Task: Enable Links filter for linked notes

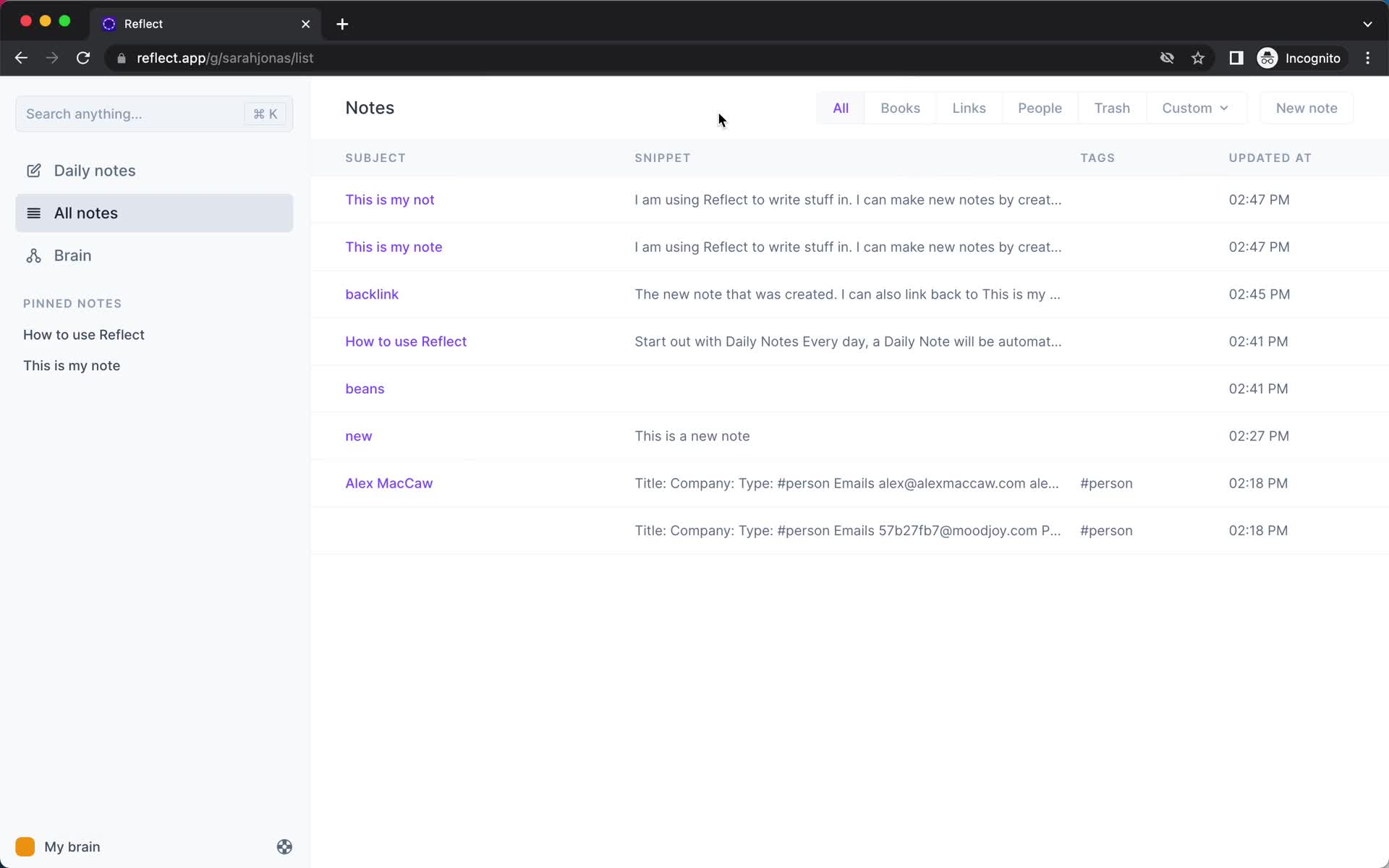Action: (969, 108)
